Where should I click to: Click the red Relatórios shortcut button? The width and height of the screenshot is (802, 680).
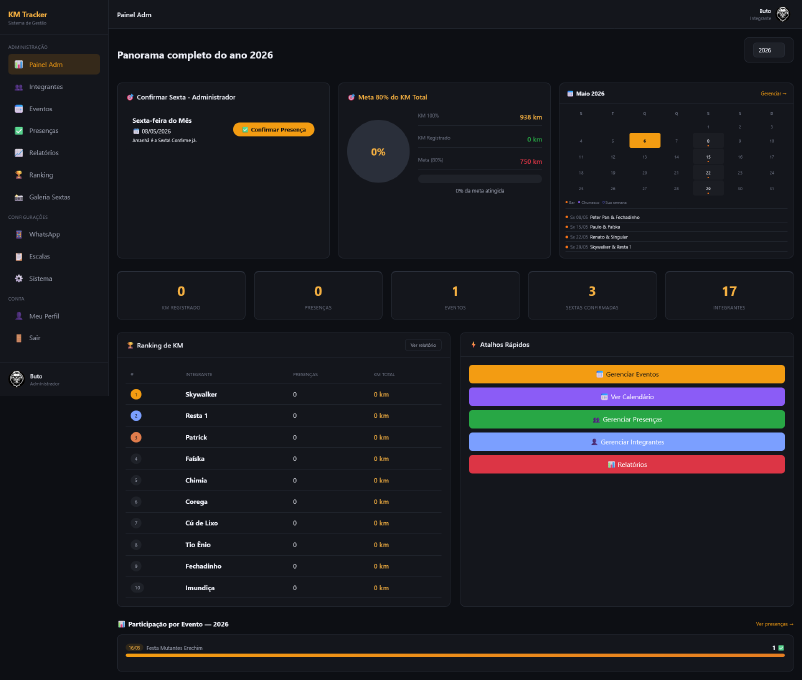[x=627, y=465]
